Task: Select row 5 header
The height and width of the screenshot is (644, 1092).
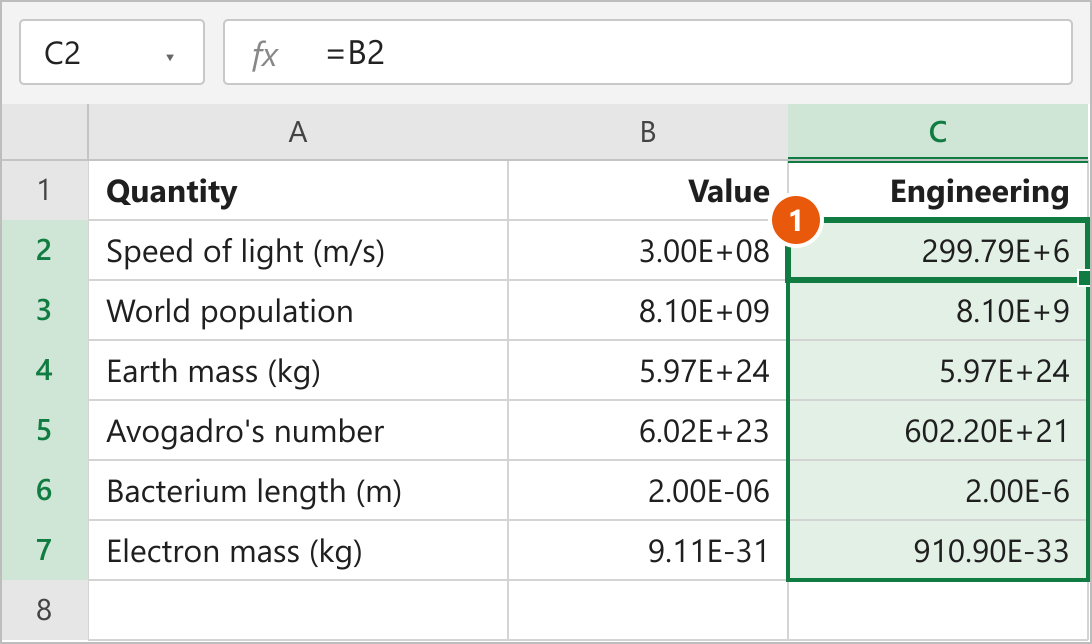Action: [x=45, y=430]
